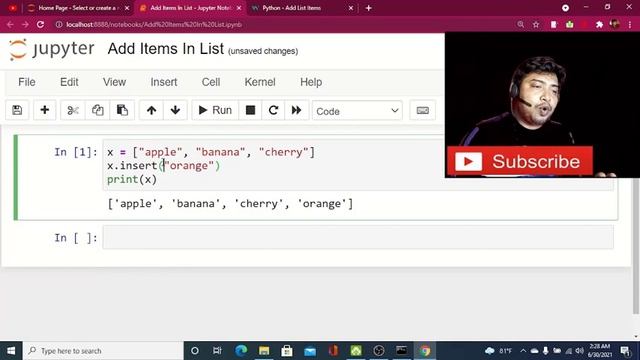This screenshot has height=360, width=640.
Task: Open Microsoft Edge from the taskbar
Action: (241, 351)
